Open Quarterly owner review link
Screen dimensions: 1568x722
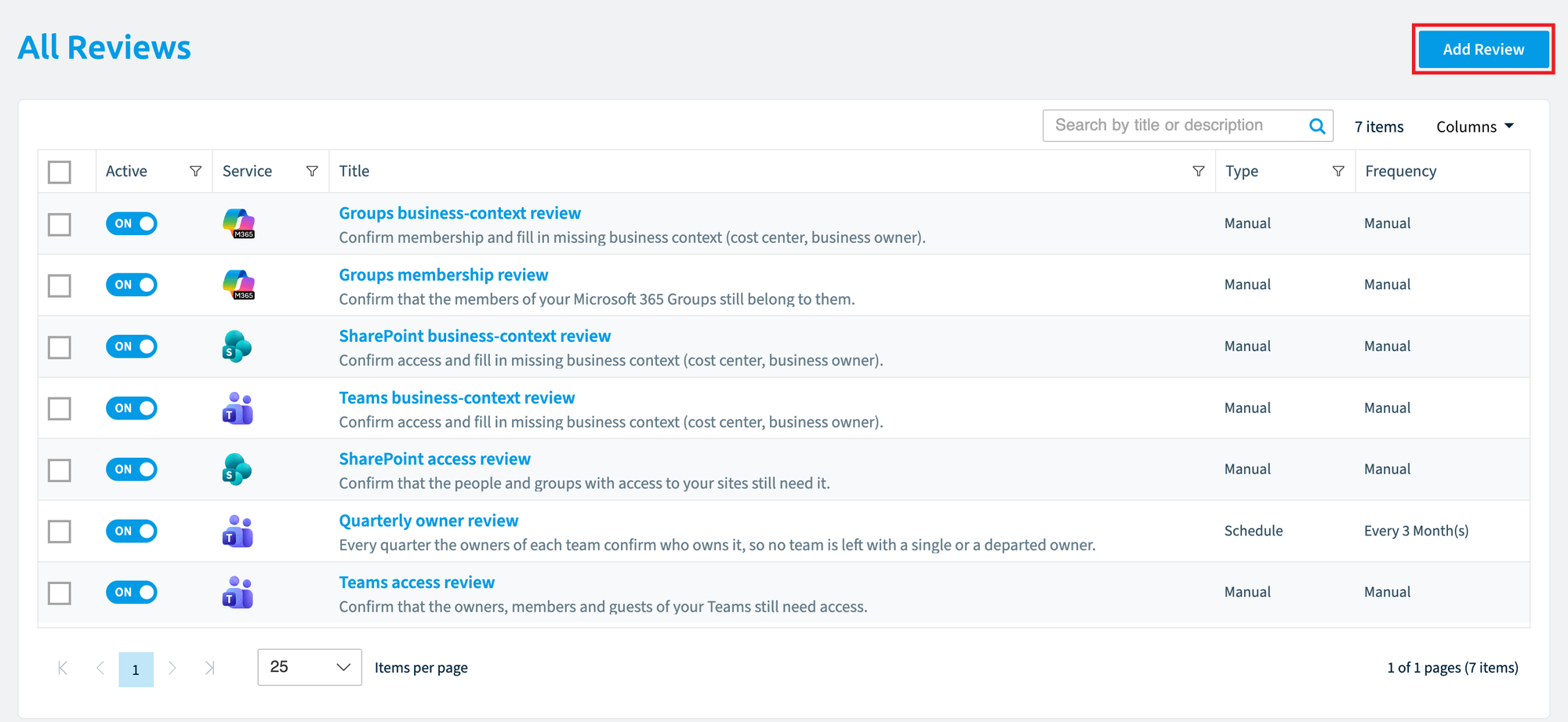pyautogui.click(x=428, y=521)
